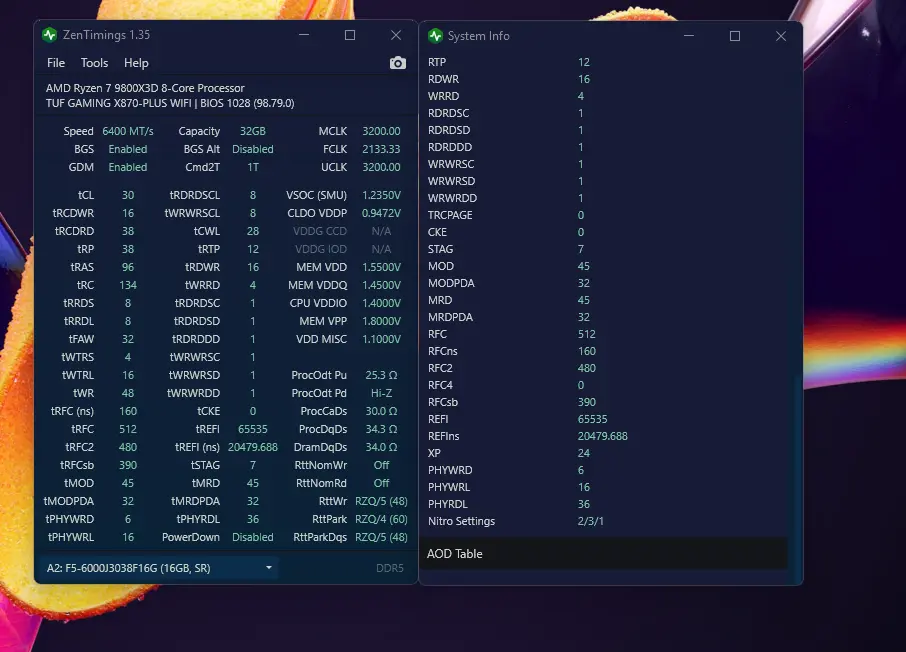Minimize the ZenTimings window
This screenshot has height=652, width=906.
coord(304,35)
